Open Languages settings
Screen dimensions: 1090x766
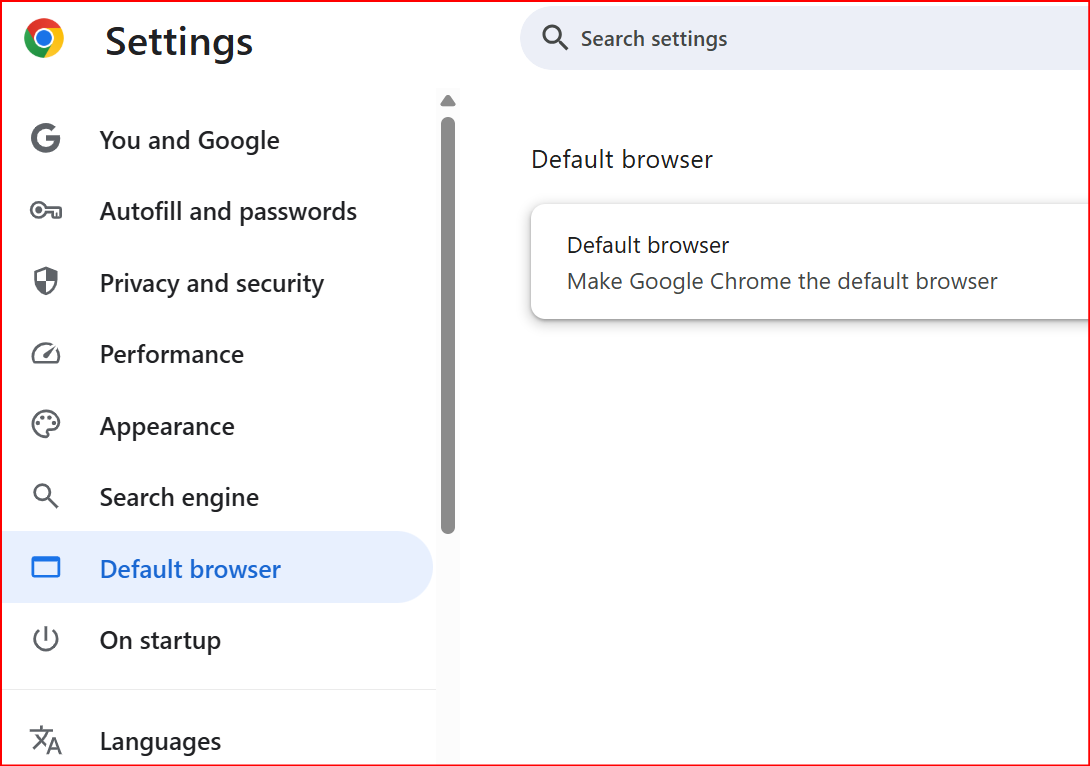click(x=160, y=742)
